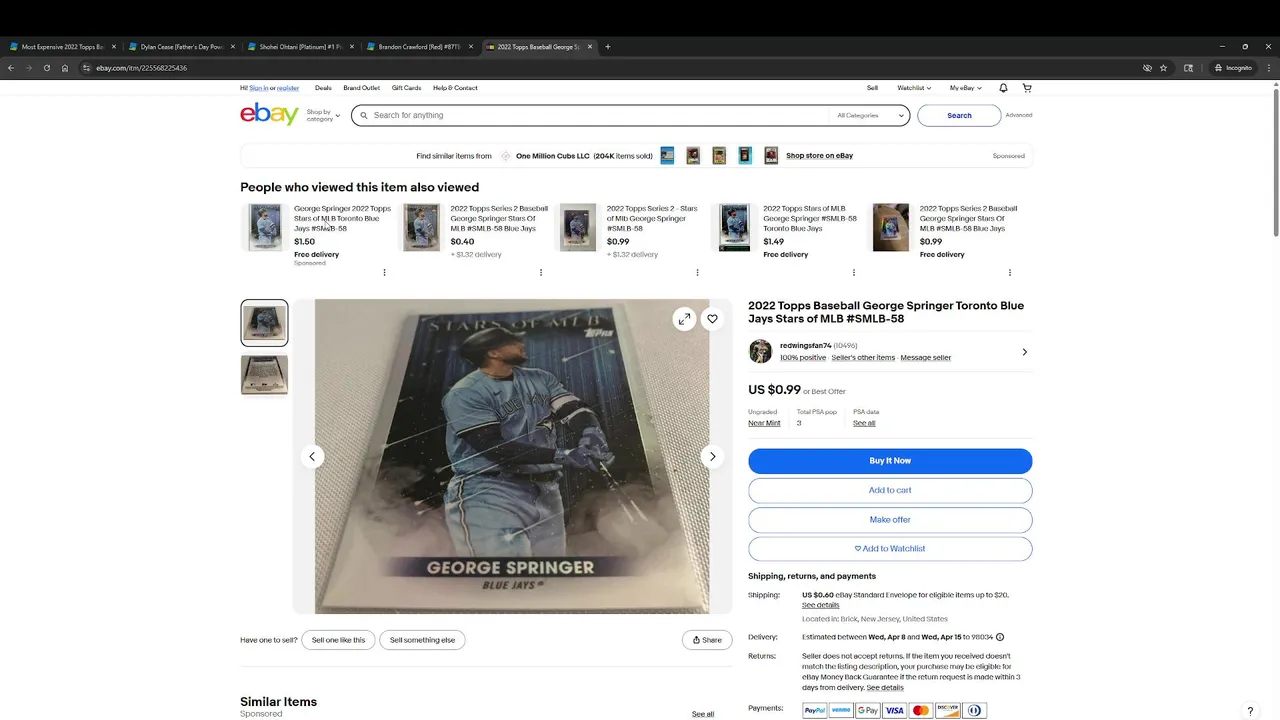Image resolution: width=1280 pixels, height=720 pixels.
Task: Click Sell something else button
Action: [x=422, y=640]
